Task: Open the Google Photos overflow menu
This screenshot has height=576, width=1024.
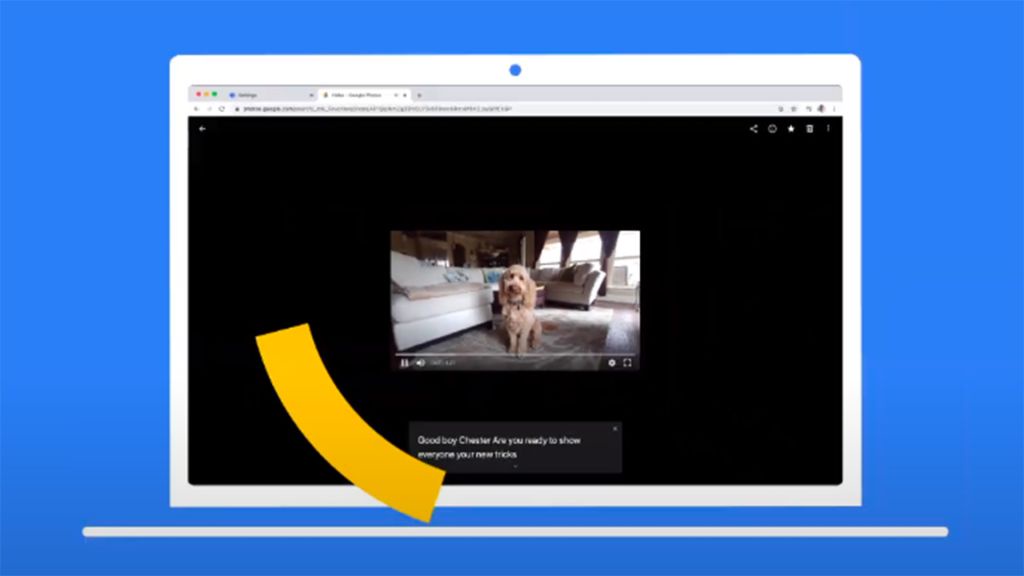Action: (x=828, y=129)
